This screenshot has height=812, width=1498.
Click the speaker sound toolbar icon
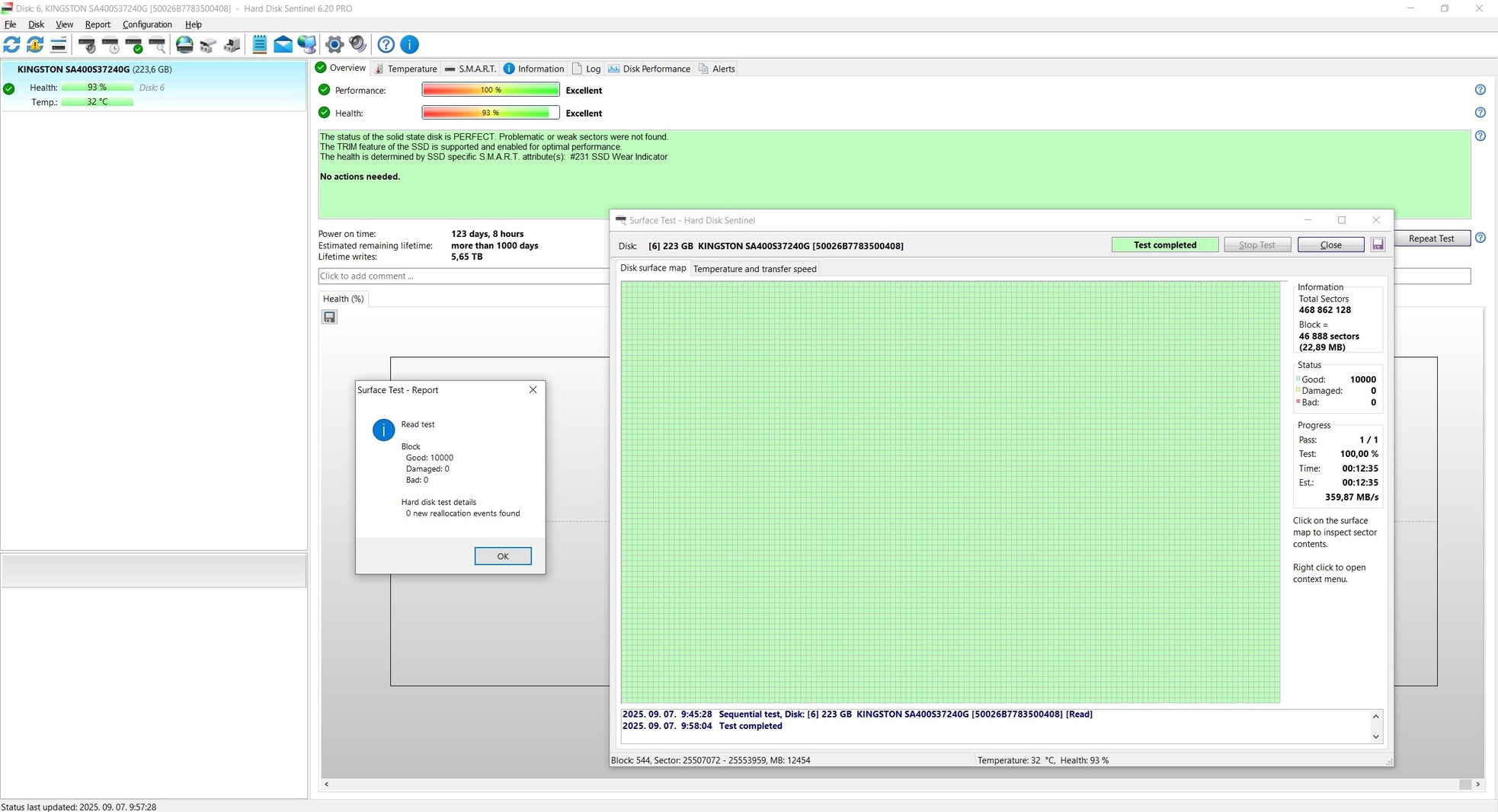[x=357, y=45]
